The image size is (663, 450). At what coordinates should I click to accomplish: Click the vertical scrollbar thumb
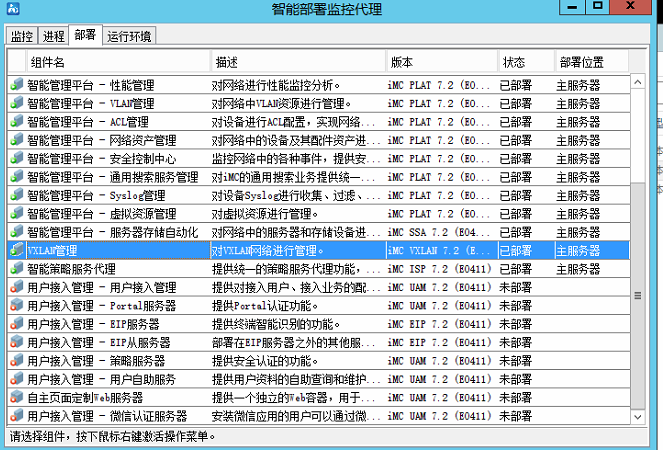[x=638, y=296]
